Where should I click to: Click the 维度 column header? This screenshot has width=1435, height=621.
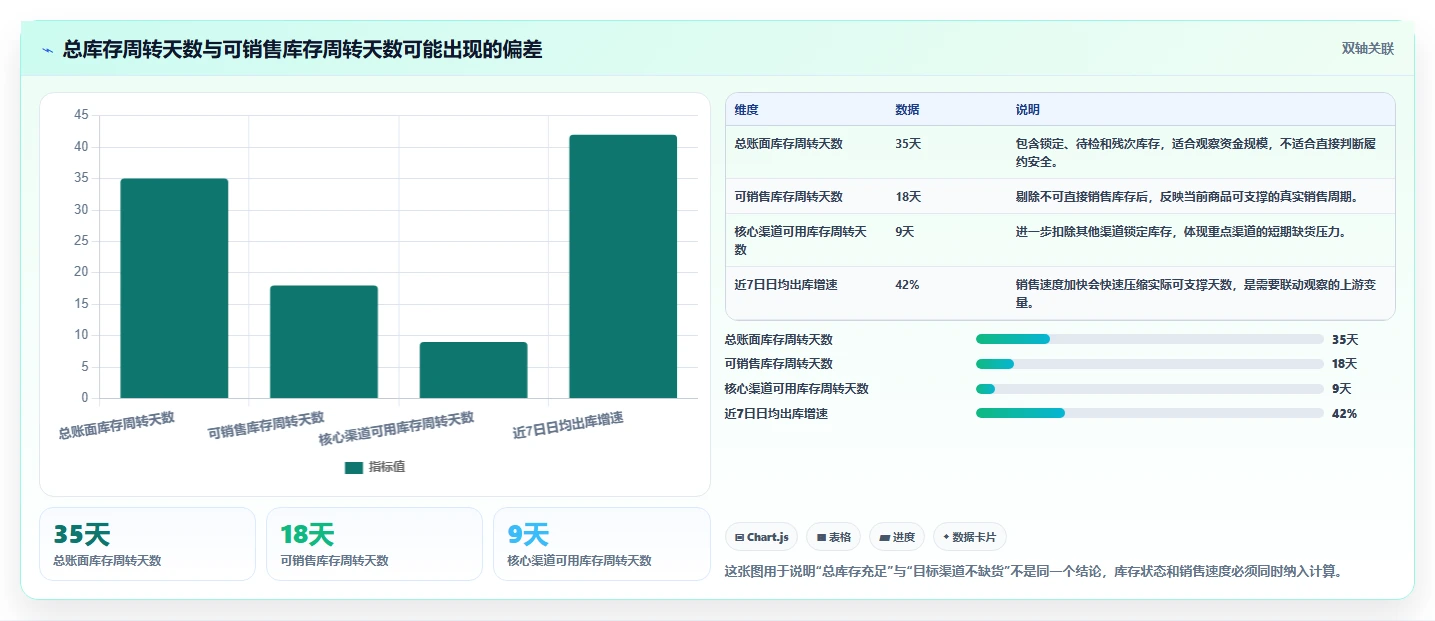[746, 110]
